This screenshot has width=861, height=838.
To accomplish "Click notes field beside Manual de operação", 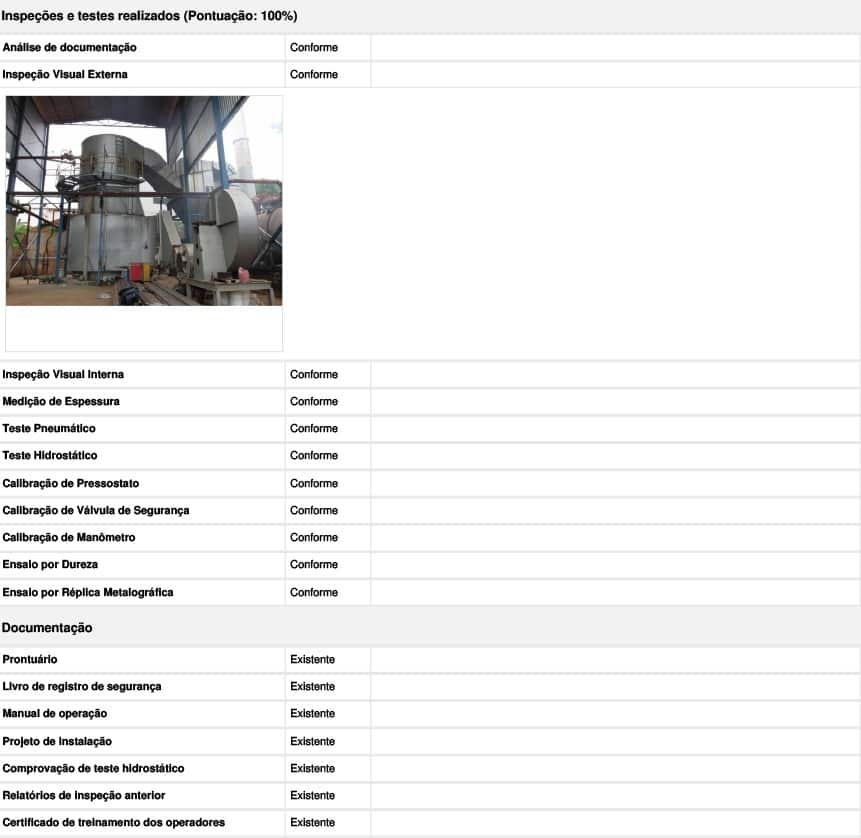I will pyautogui.click(x=614, y=713).
